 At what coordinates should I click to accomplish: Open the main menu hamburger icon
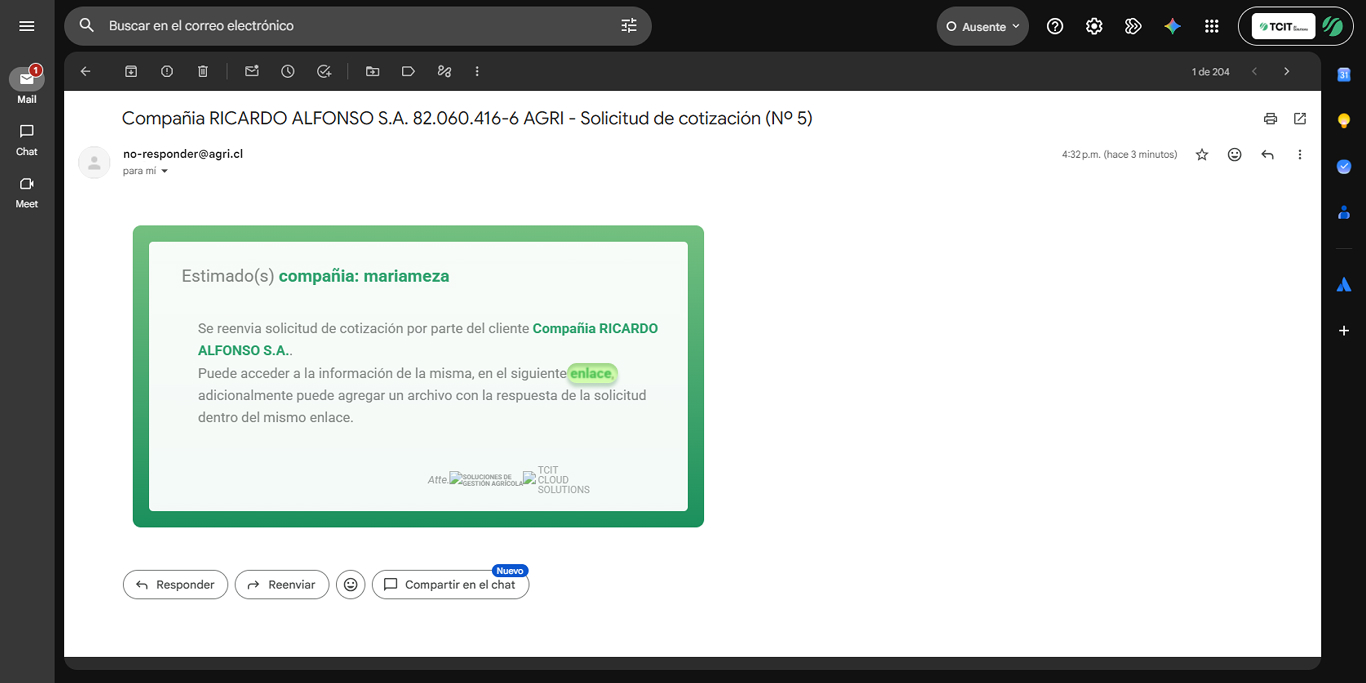[x=27, y=26]
